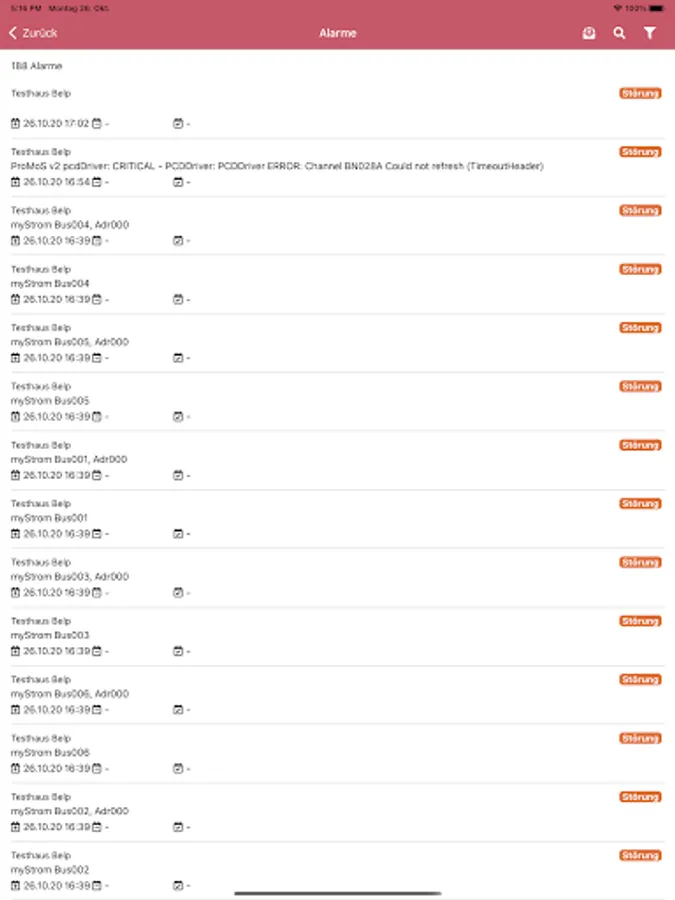This screenshot has width=675, height=900.
Task: Open the myStrom Bus004, Adr000 alarm
Action: coord(70,225)
